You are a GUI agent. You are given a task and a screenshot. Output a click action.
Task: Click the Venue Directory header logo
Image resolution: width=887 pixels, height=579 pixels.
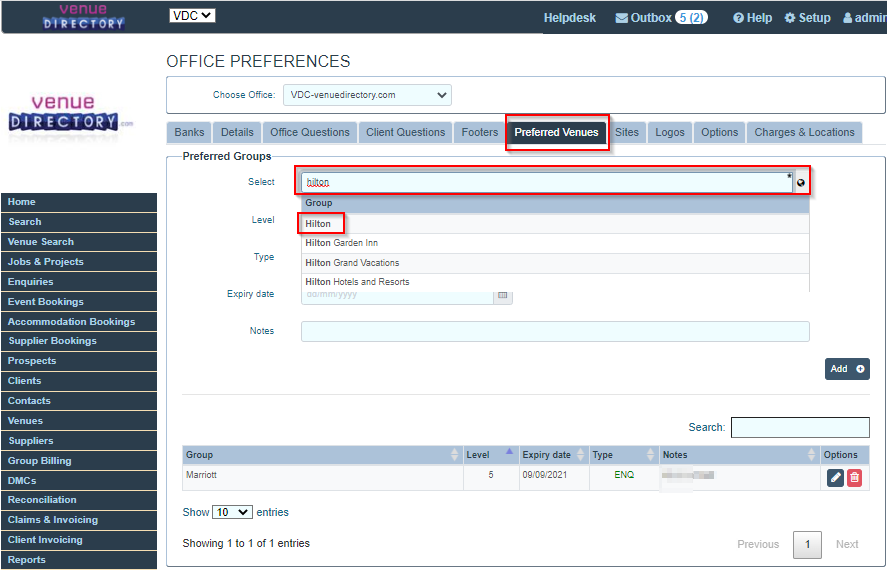point(83,16)
